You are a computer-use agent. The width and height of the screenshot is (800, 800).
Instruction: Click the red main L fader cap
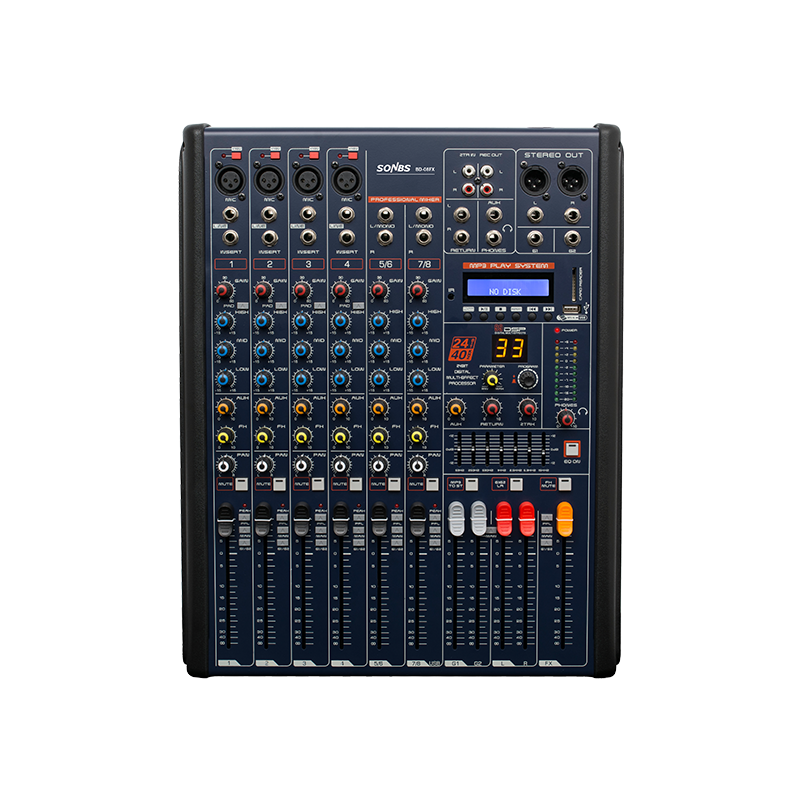(x=505, y=518)
